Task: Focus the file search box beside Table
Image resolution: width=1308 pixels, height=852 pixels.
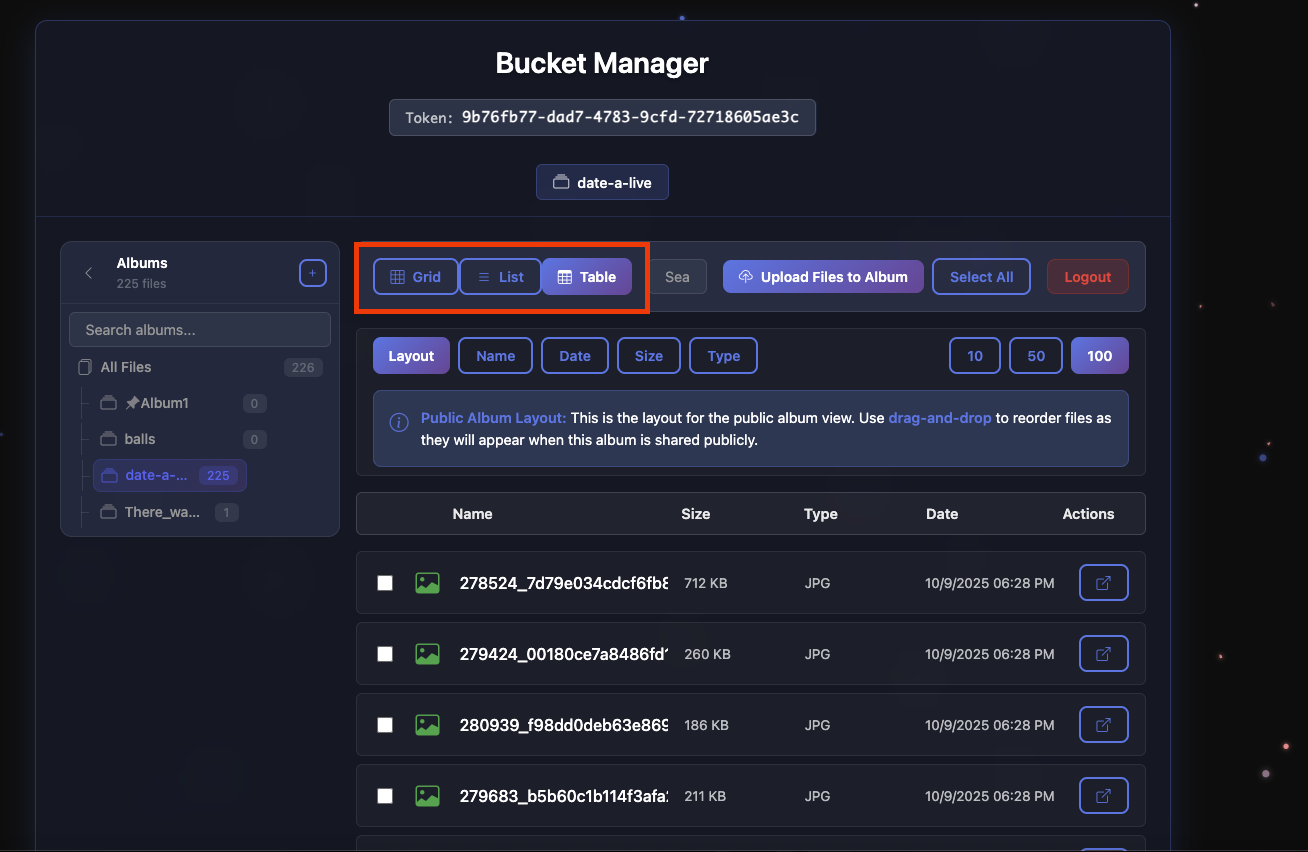Action: 679,277
